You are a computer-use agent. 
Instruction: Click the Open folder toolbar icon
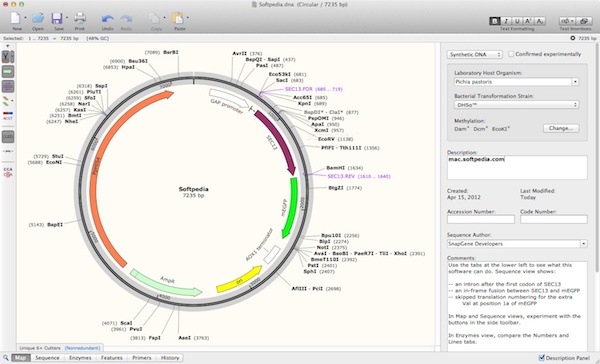pos(38,18)
